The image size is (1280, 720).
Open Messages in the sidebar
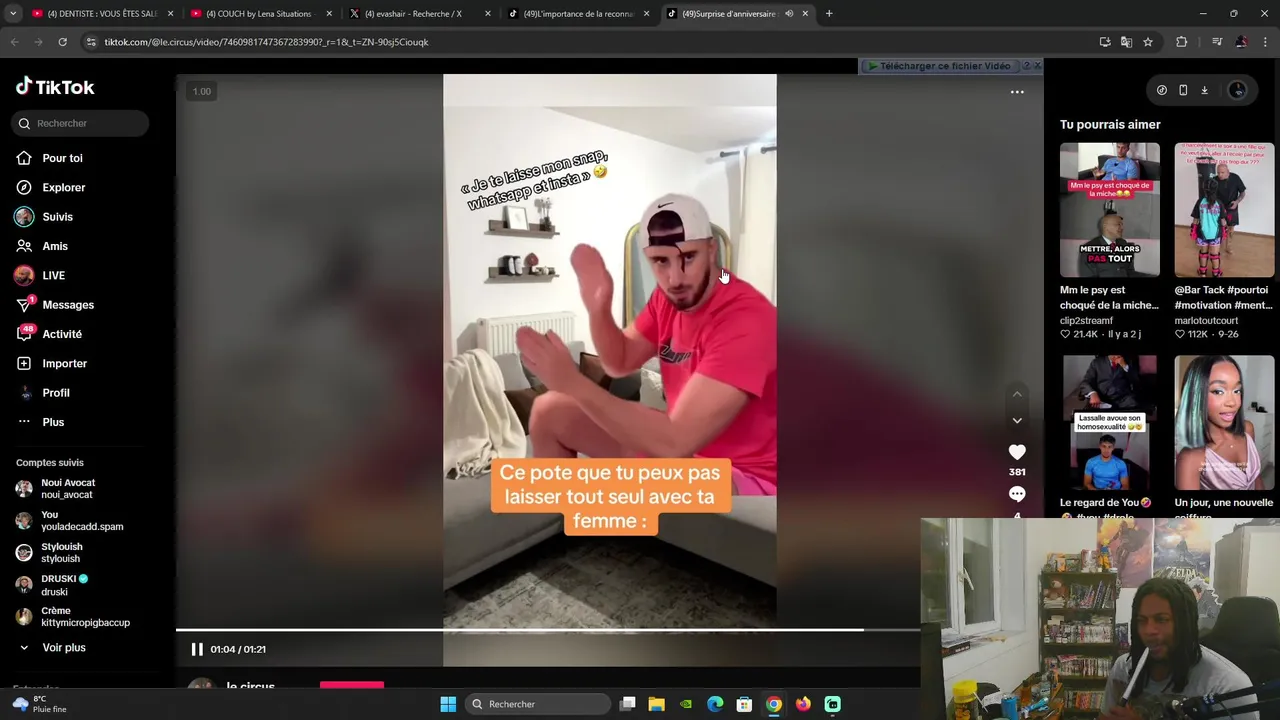point(67,305)
